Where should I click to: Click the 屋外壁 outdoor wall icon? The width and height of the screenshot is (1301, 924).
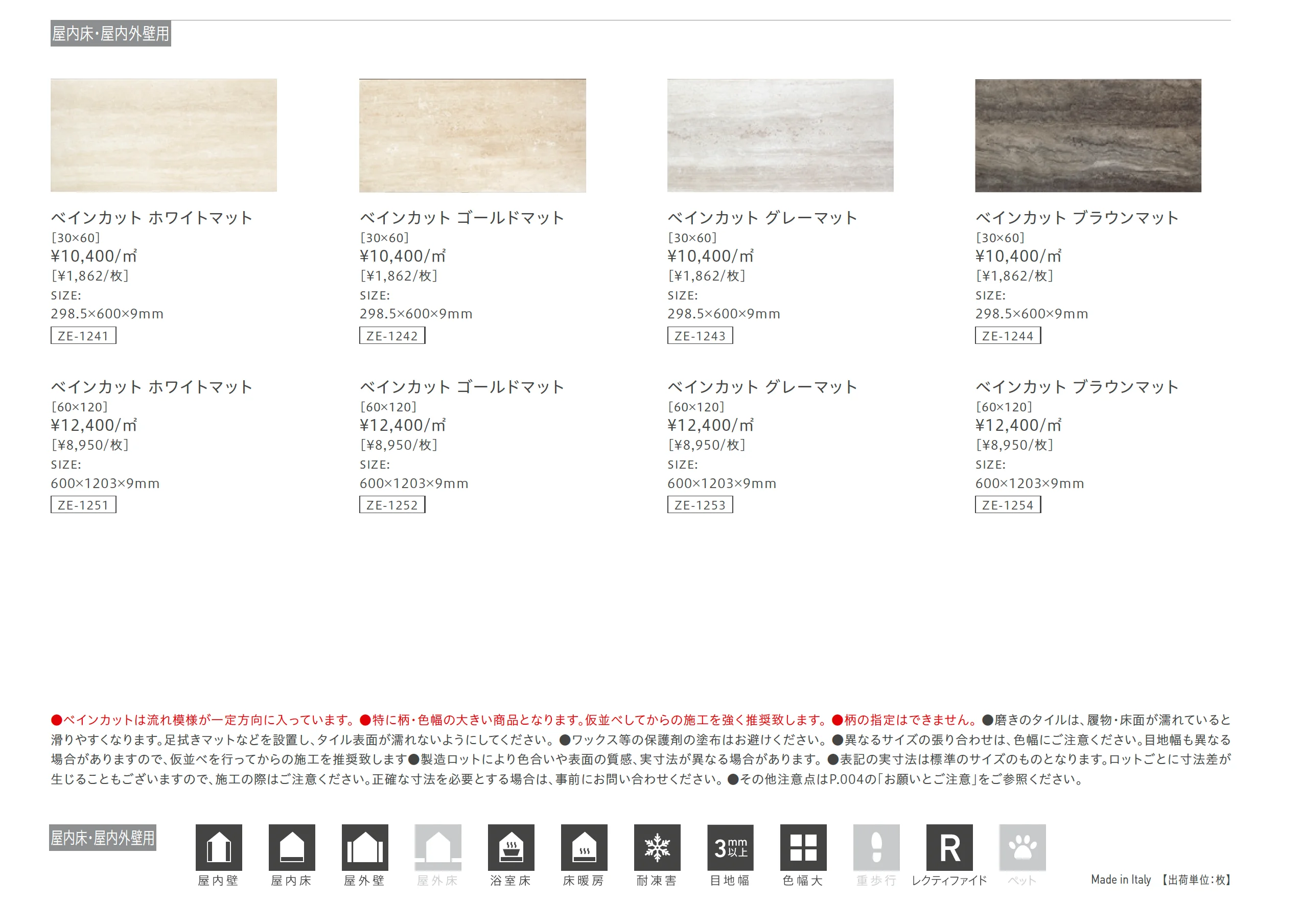point(365,847)
